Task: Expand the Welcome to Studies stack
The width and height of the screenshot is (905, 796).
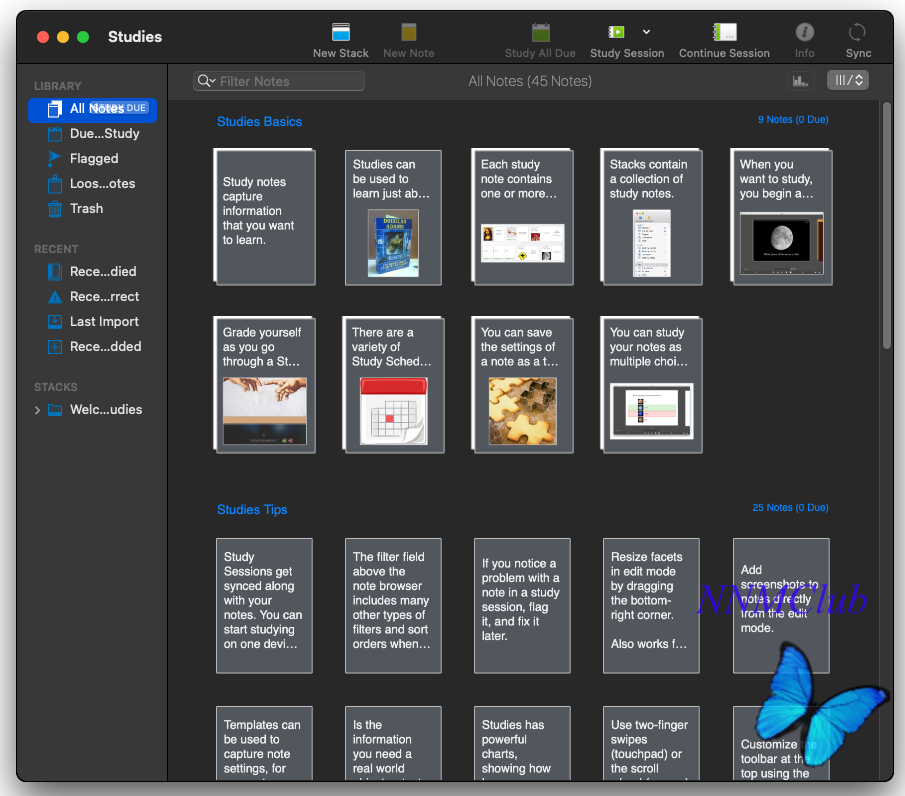Action: click(x=38, y=410)
